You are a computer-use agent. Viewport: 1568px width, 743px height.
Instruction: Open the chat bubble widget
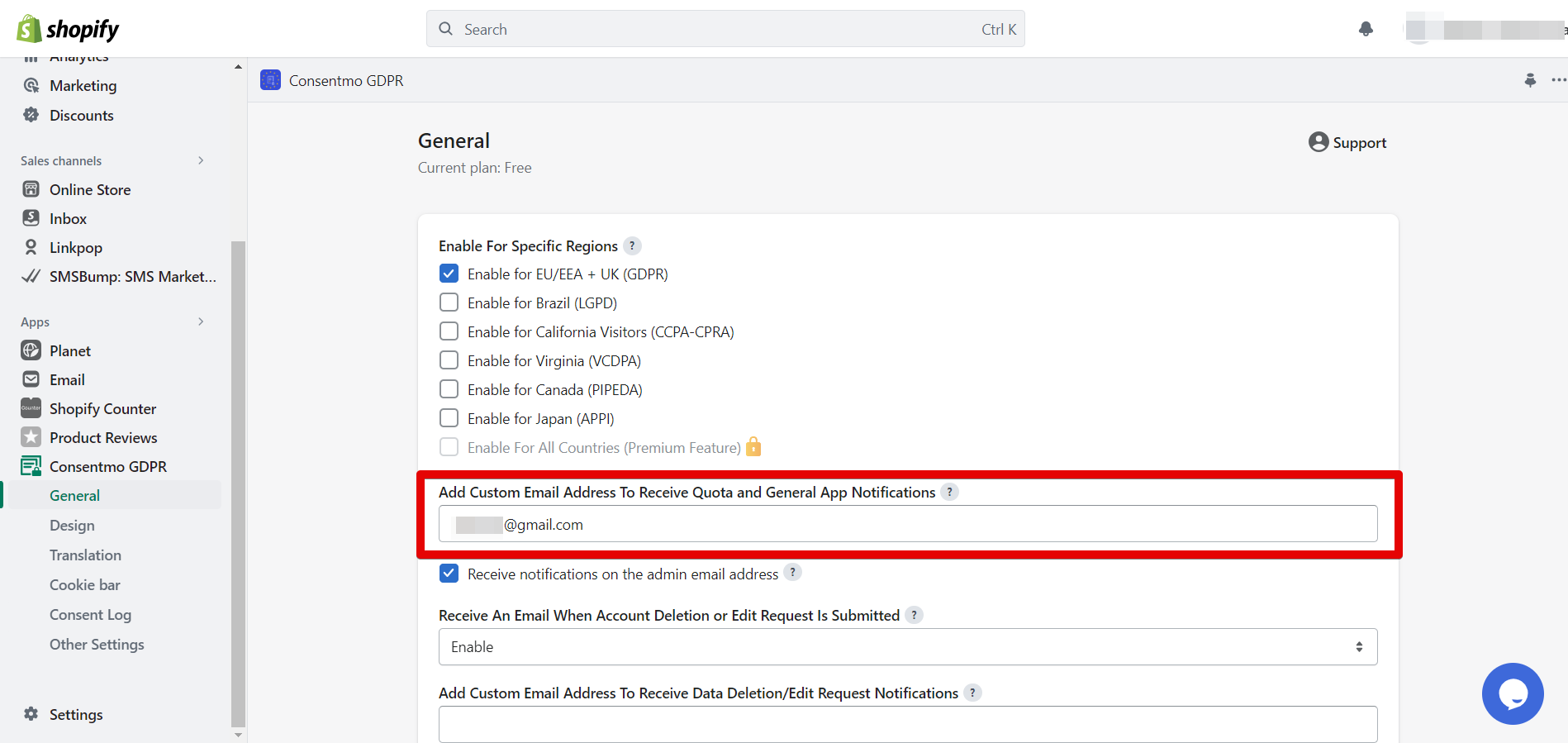(x=1513, y=693)
